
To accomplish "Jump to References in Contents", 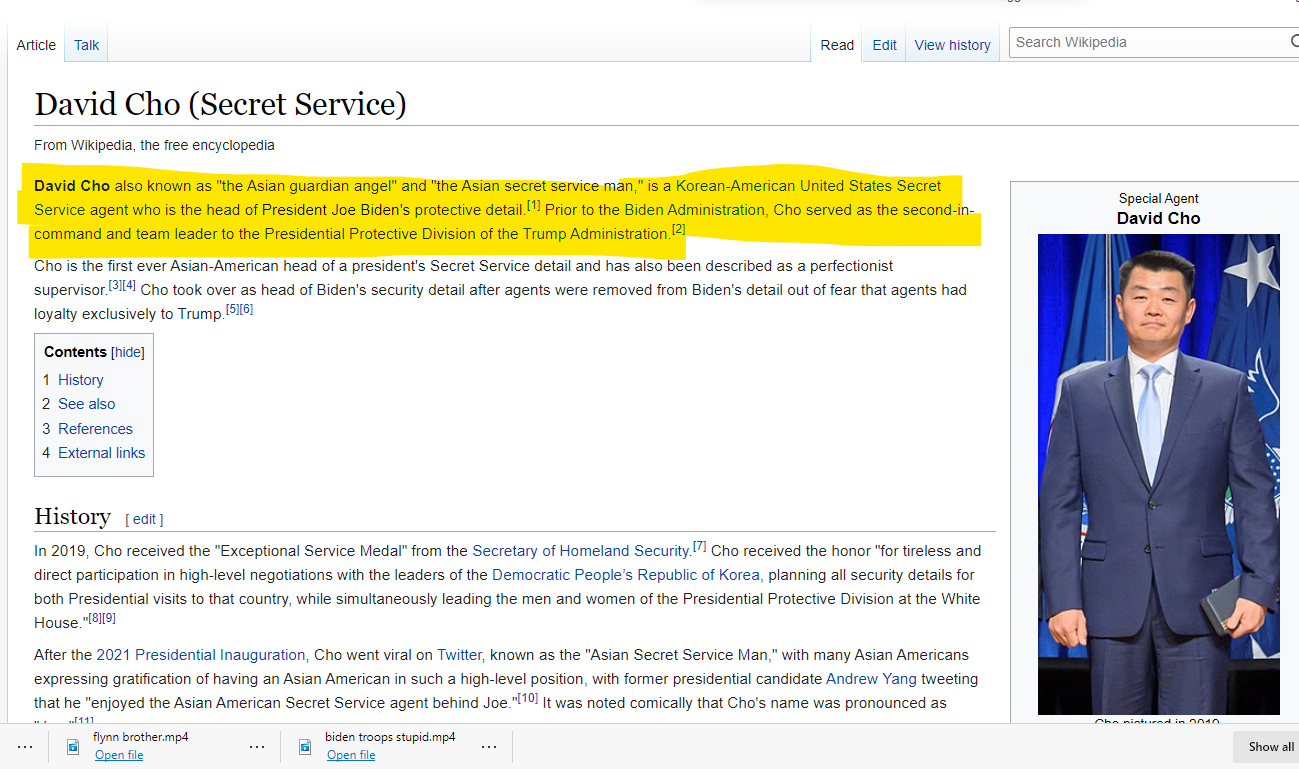I will pos(95,429).
